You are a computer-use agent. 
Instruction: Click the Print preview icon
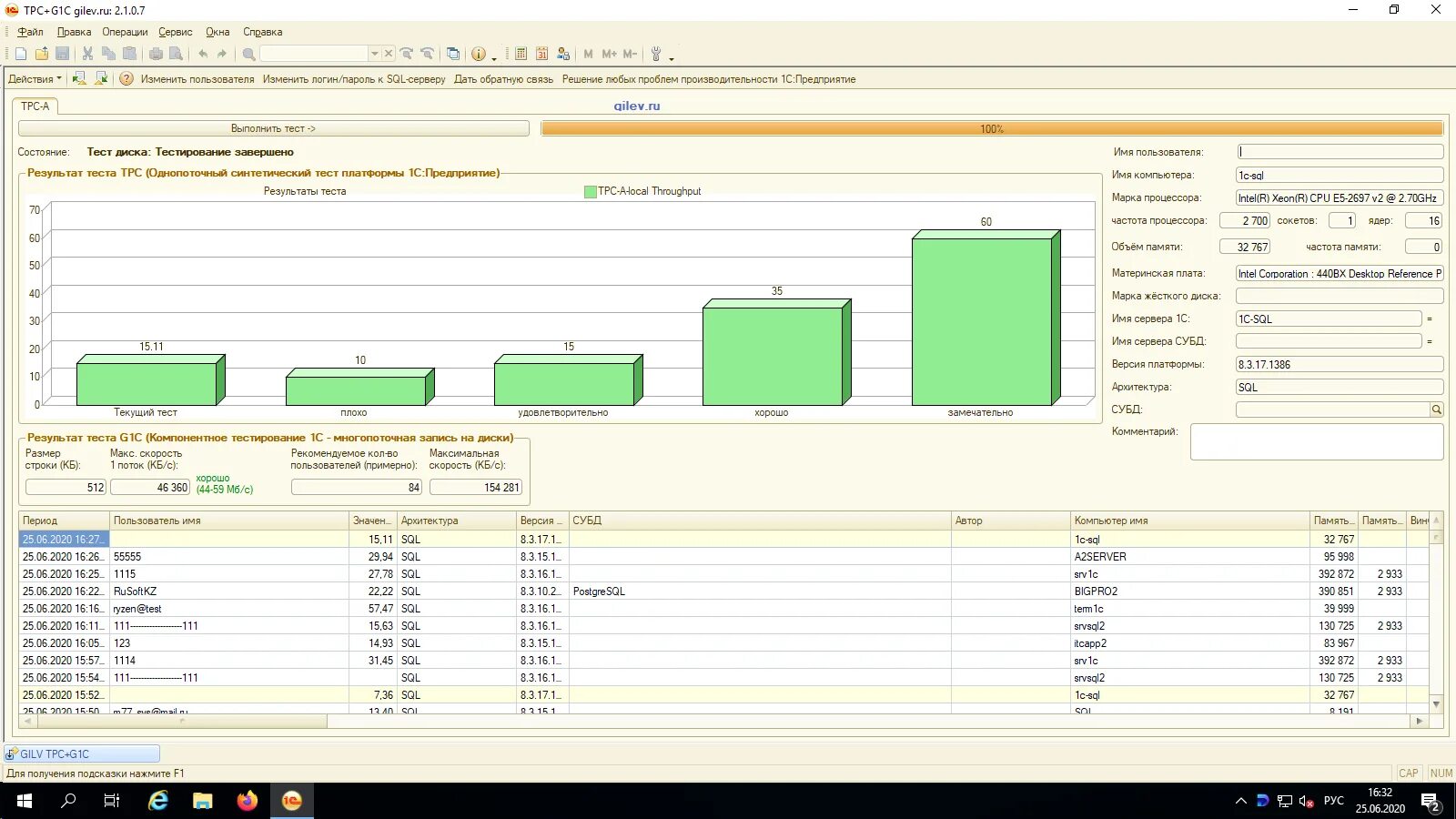[177, 54]
